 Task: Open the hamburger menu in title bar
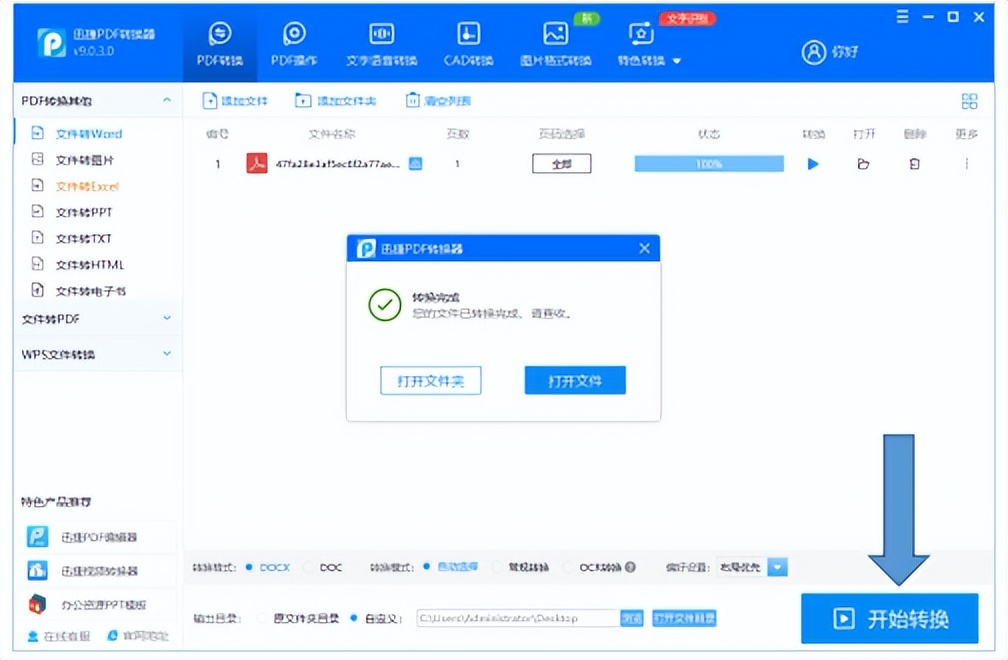point(903,17)
